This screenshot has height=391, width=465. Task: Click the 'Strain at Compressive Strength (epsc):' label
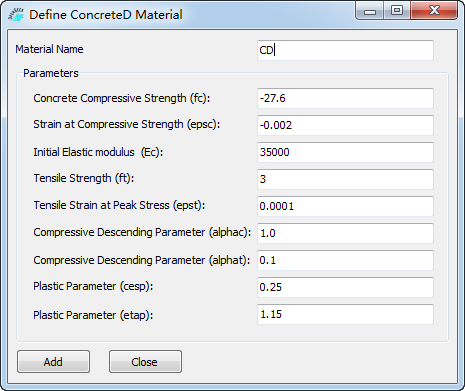tap(127, 124)
